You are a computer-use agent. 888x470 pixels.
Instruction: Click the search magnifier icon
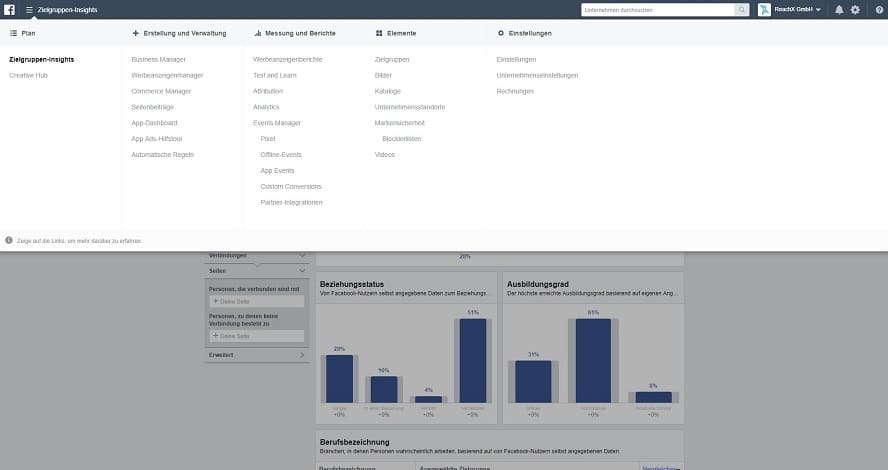click(741, 10)
